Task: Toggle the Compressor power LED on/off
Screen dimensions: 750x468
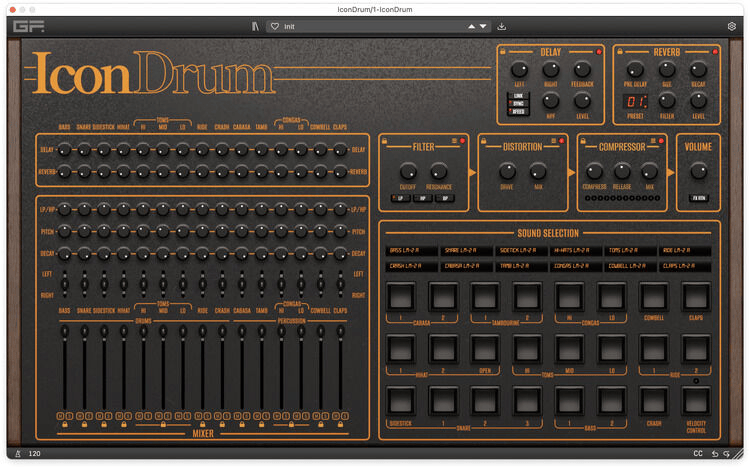Action: [x=662, y=141]
